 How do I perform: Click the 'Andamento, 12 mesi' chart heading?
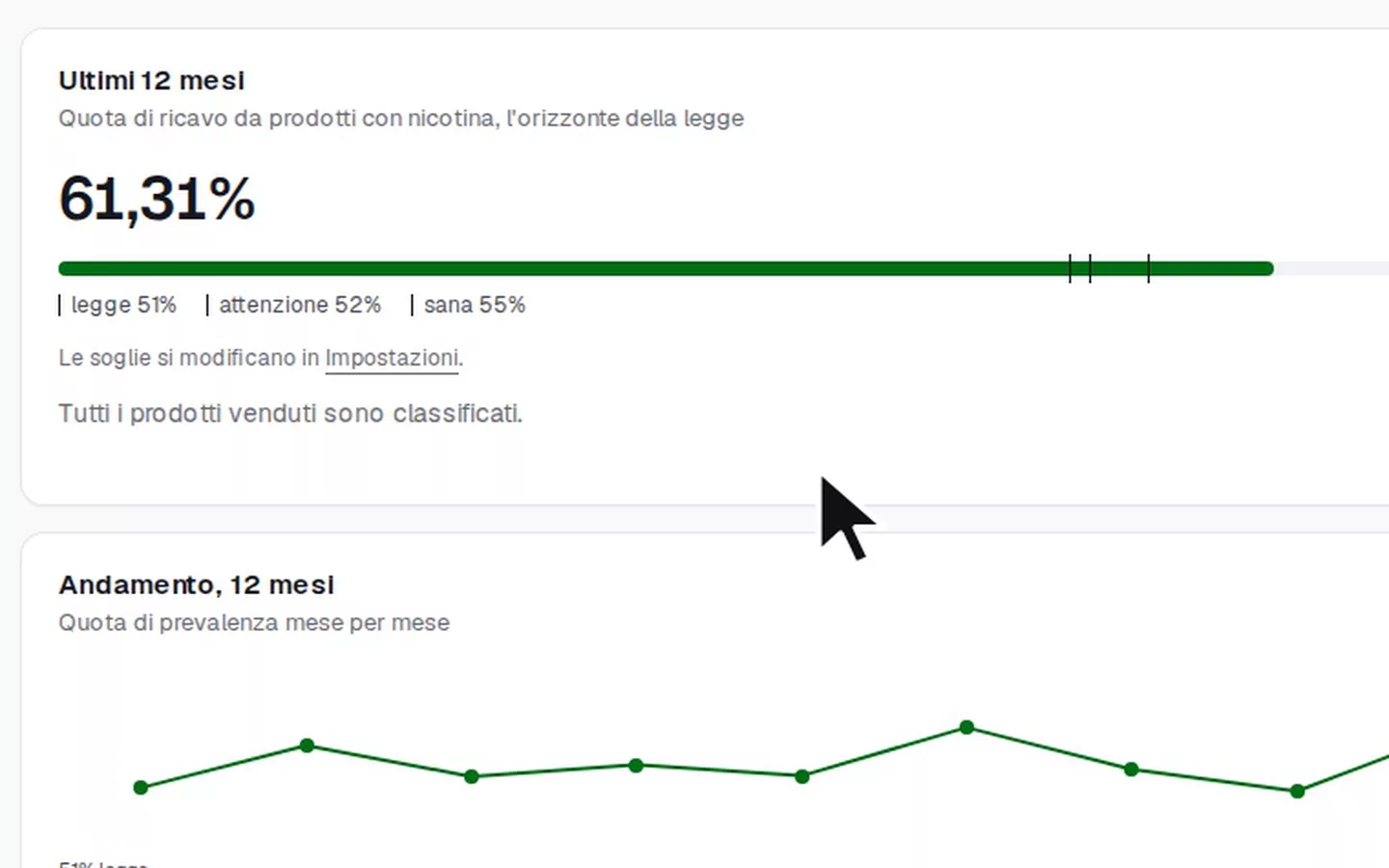196,585
